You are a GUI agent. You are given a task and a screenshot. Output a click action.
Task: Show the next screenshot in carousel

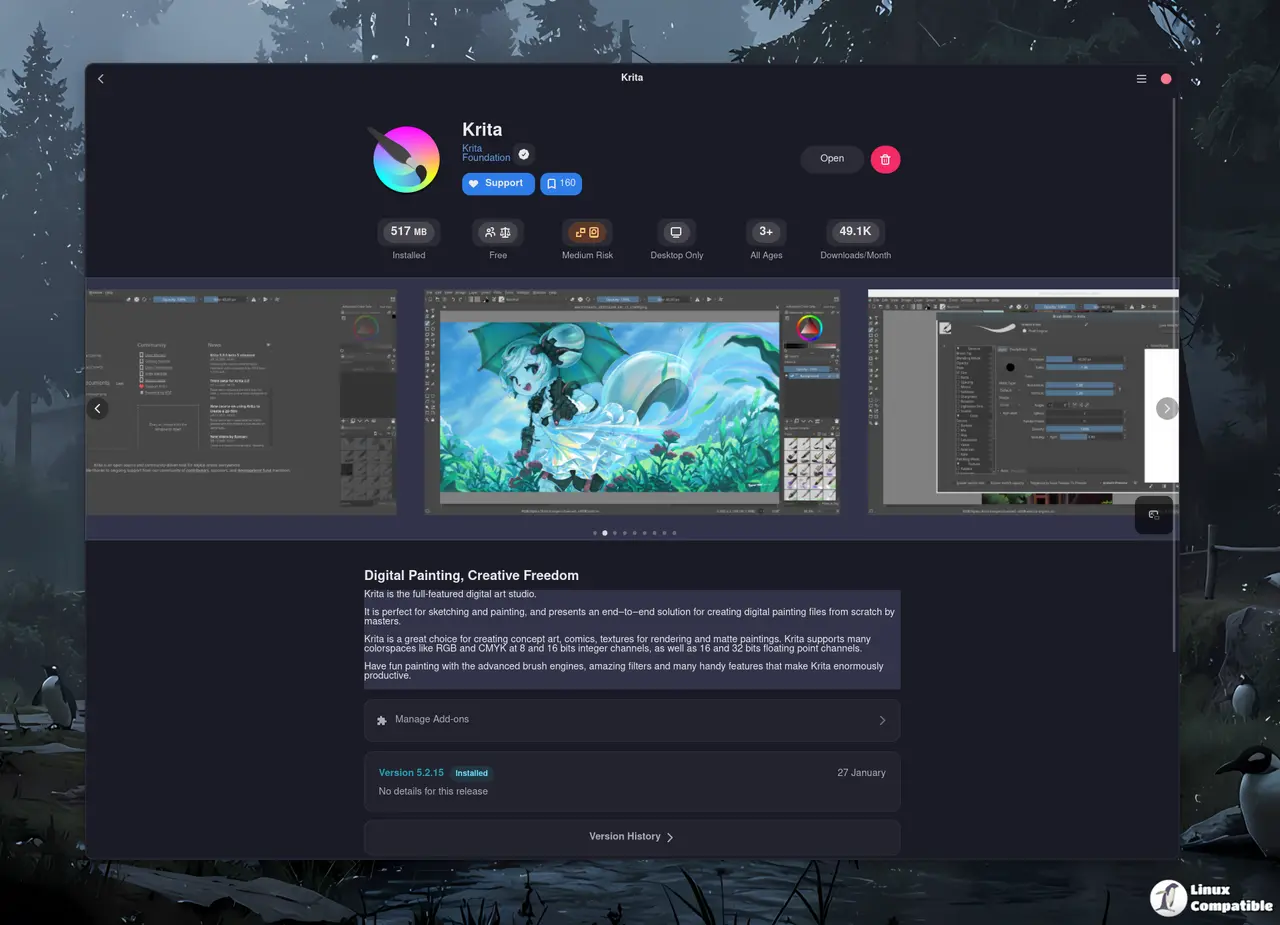(x=1166, y=408)
